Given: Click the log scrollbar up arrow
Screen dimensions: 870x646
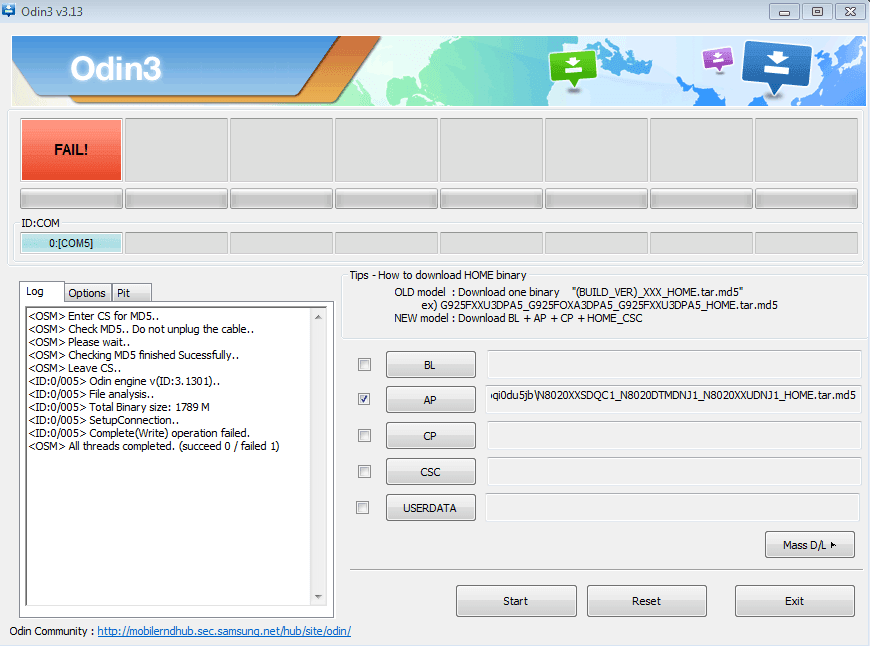Looking at the screenshot, I should coord(318,317).
